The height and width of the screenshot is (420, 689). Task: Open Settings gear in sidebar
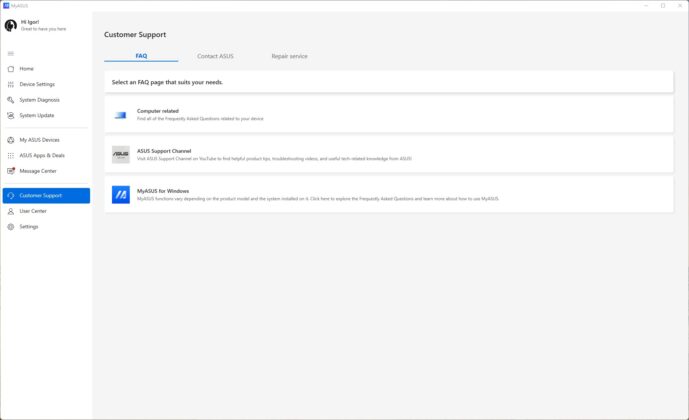pyautogui.click(x=11, y=227)
